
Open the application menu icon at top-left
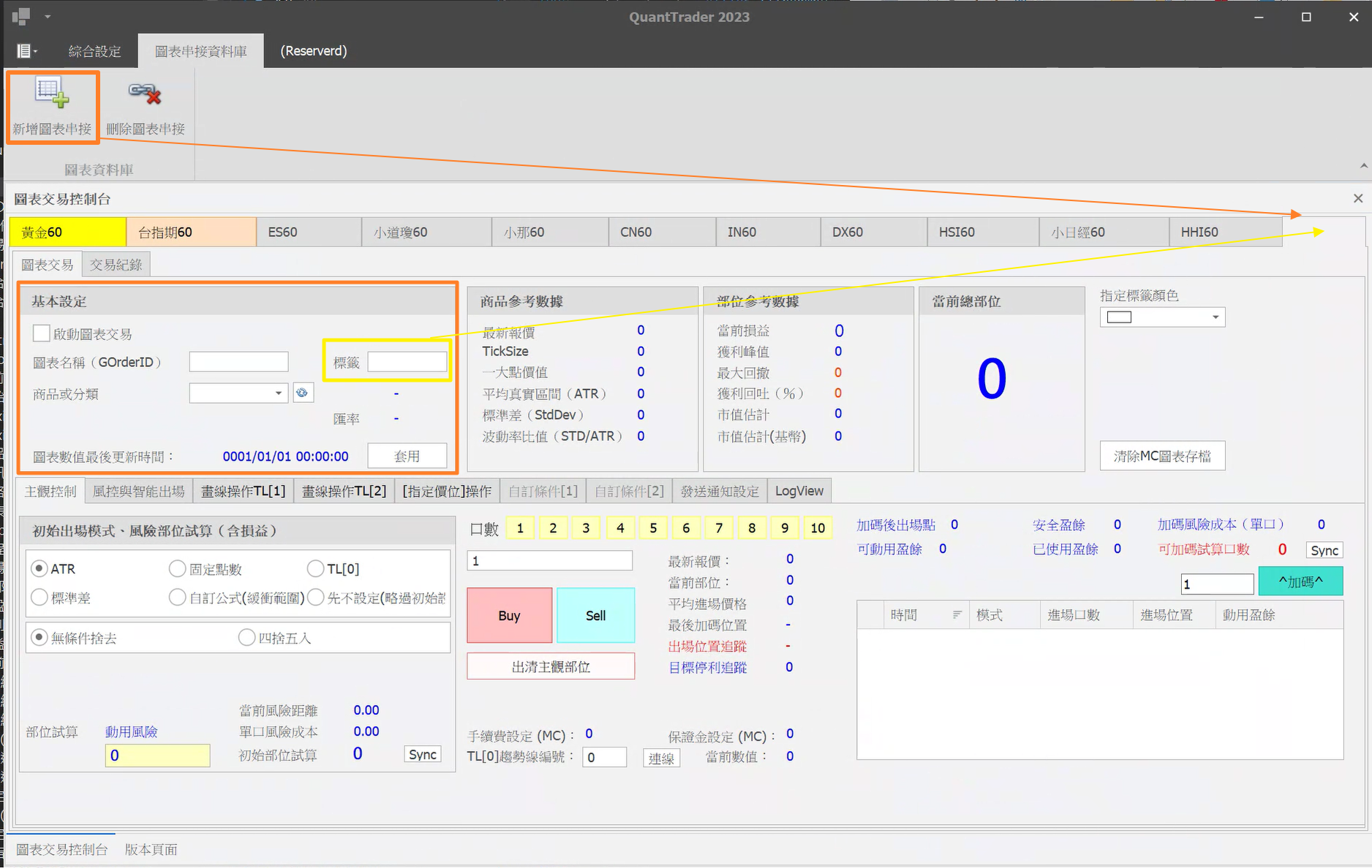point(20,16)
